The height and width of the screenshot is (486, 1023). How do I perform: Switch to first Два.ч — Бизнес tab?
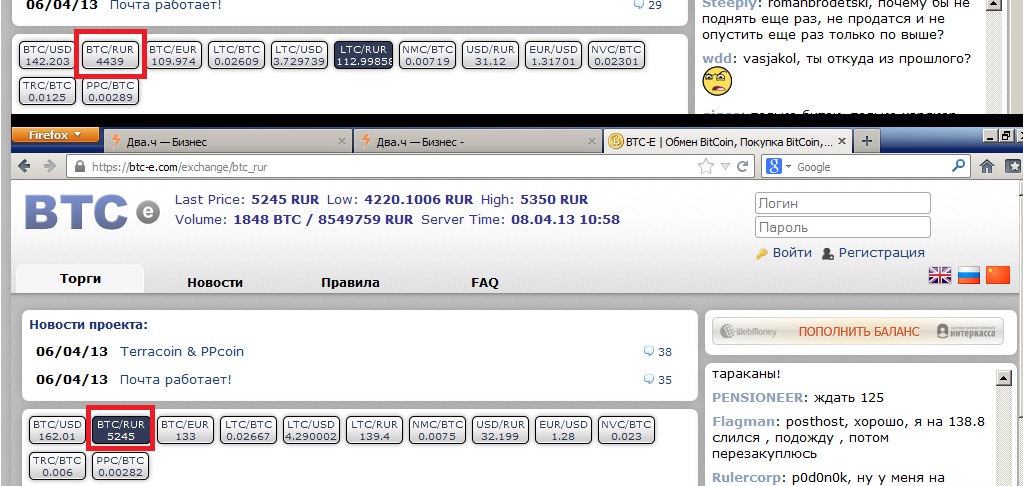click(x=228, y=141)
